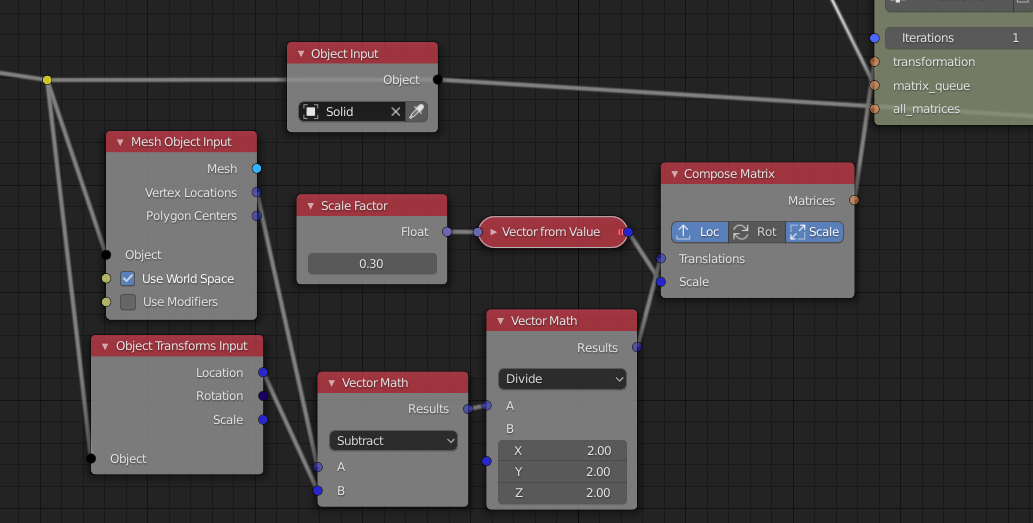Collapse the Scale Factor node
Screen dimensions: 1033x523
pos(310,206)
